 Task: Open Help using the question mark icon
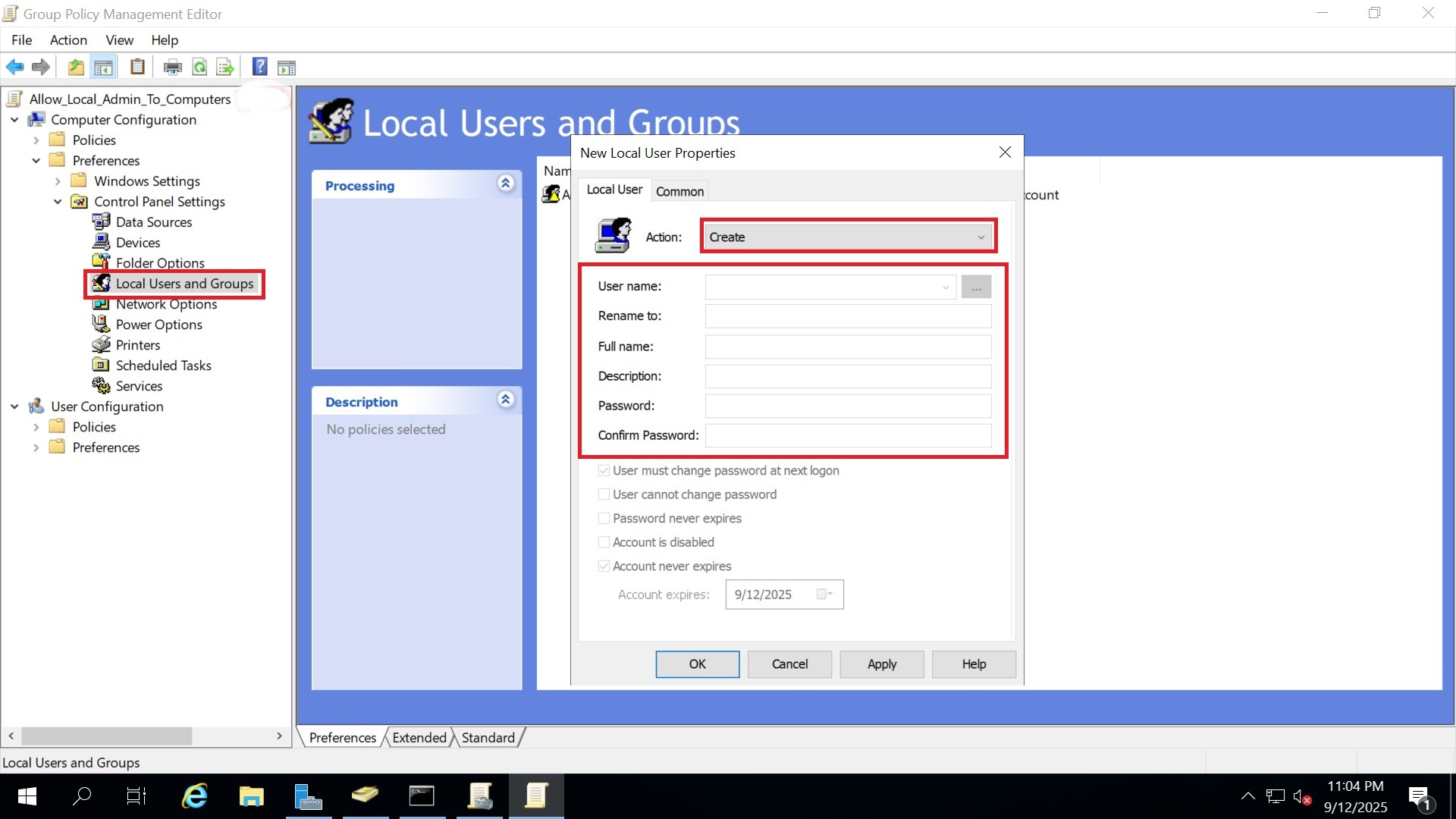(x=259, y=67)
